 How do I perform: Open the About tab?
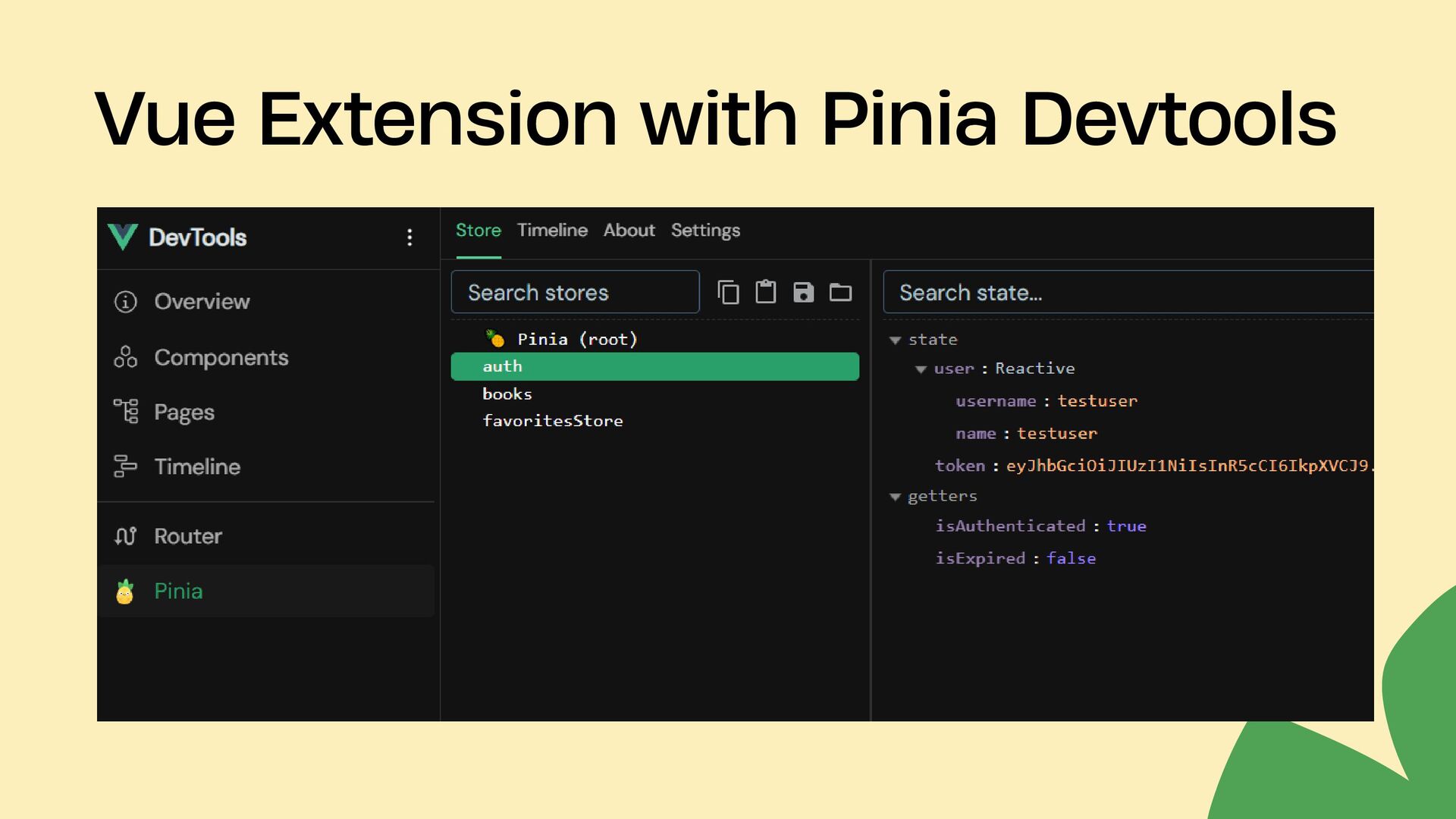pos(629,231)
